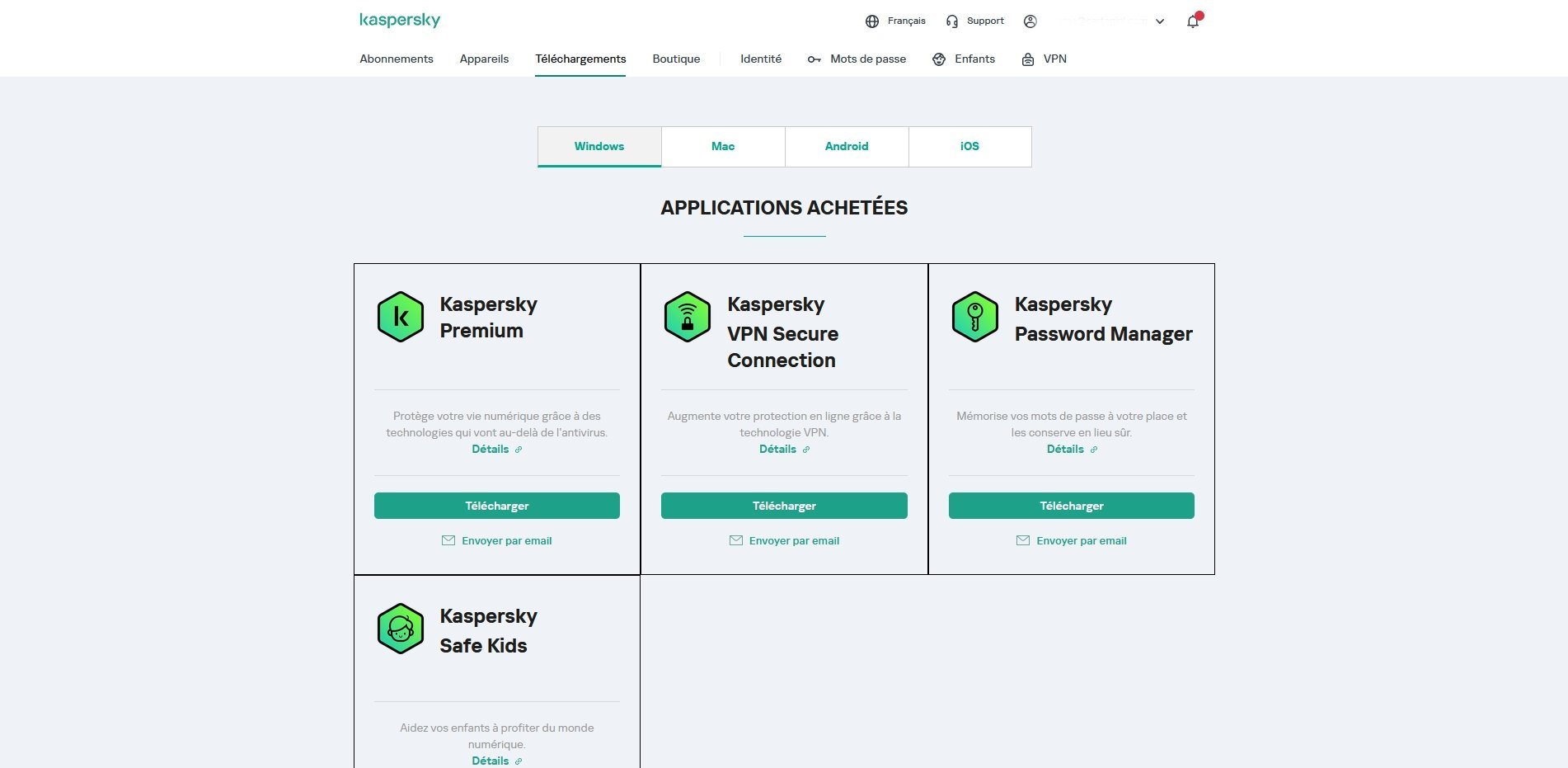Change language via Français label

907,21
